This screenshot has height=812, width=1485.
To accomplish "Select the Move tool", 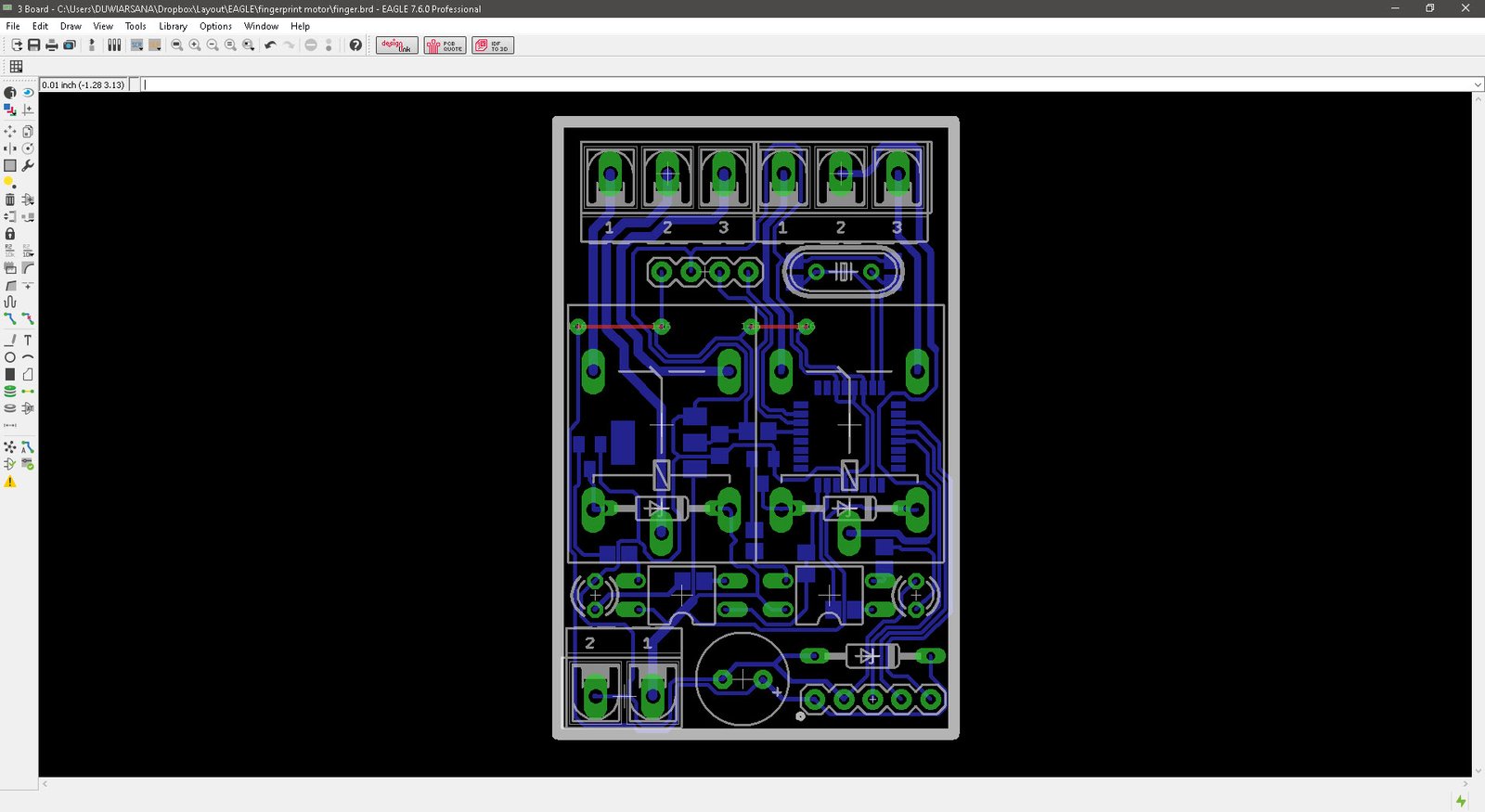I will pos(10,132).
